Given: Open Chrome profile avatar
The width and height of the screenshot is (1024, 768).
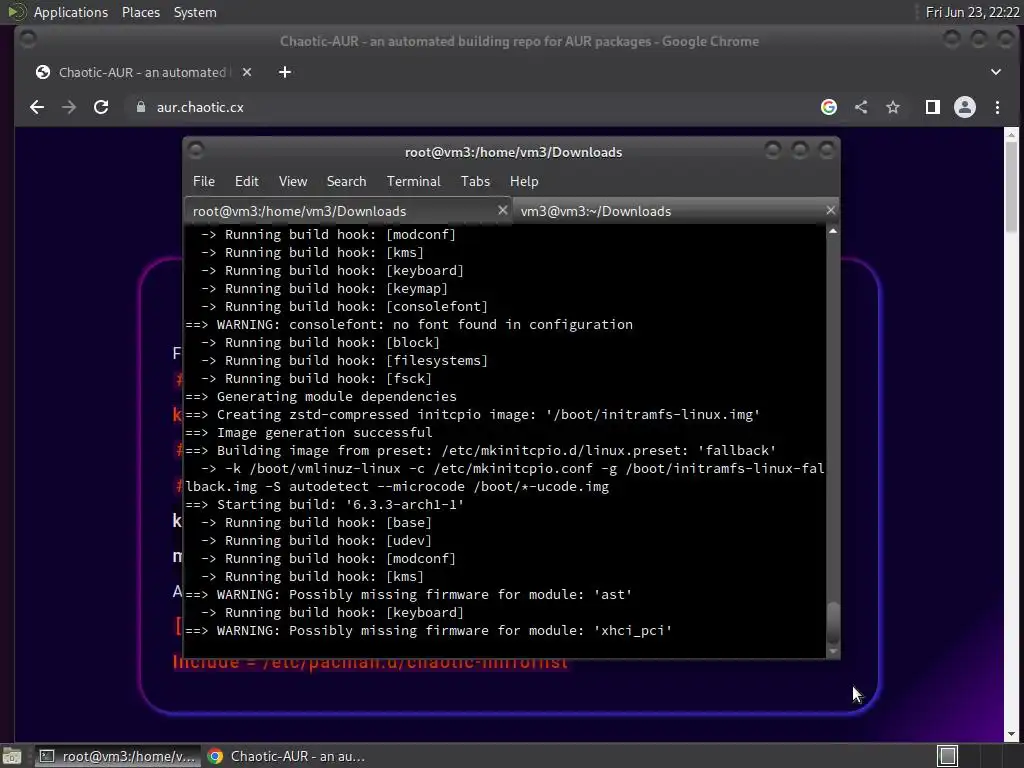Looking at the screenshot, I should coord(965,107).
